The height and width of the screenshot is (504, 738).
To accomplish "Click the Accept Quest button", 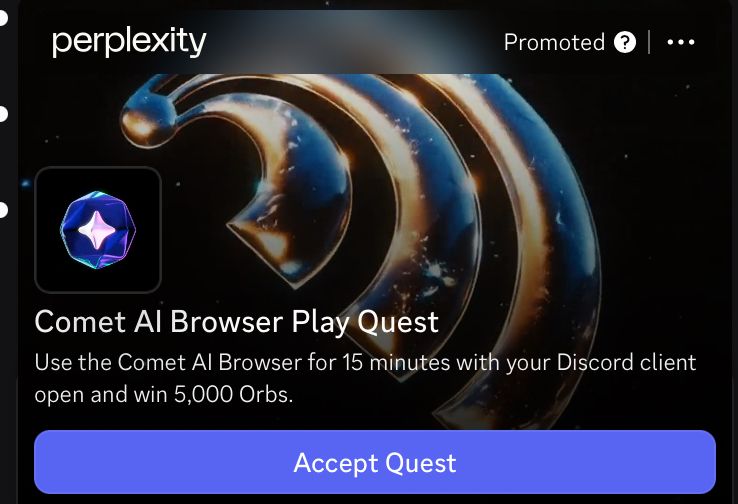I will pos(375,462).
